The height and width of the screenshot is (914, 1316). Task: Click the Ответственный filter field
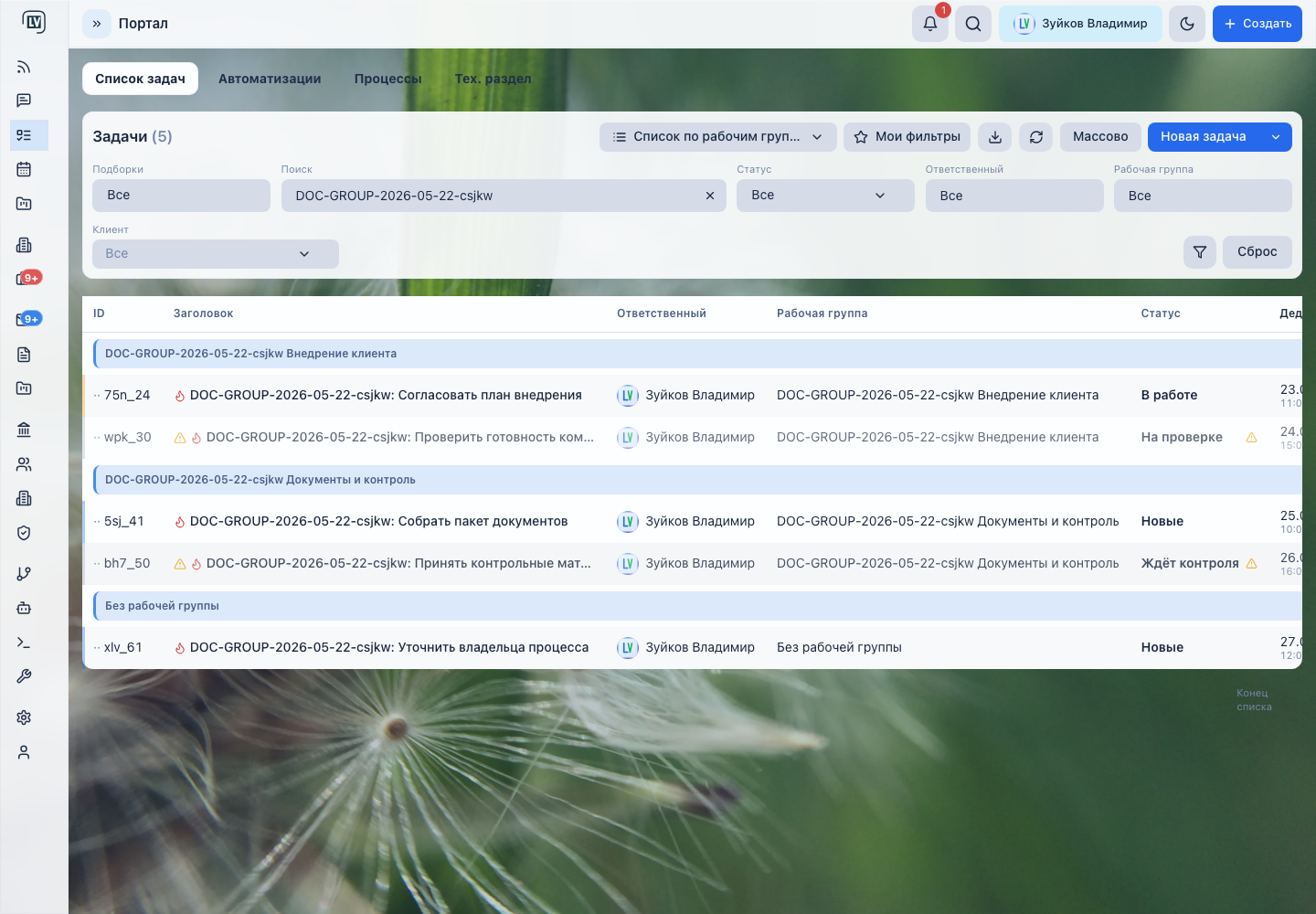pos(1014,196)
